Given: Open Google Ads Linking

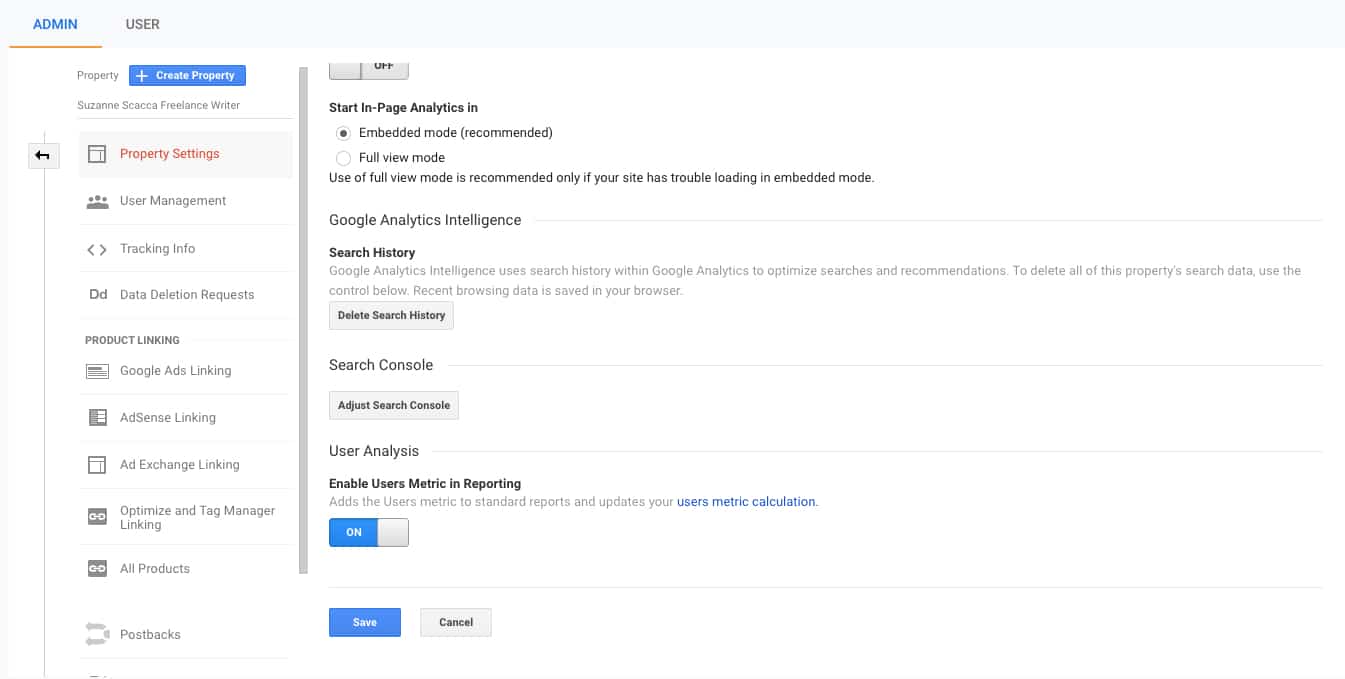Looking at the screenshot, I should click(x=97, y=370).
